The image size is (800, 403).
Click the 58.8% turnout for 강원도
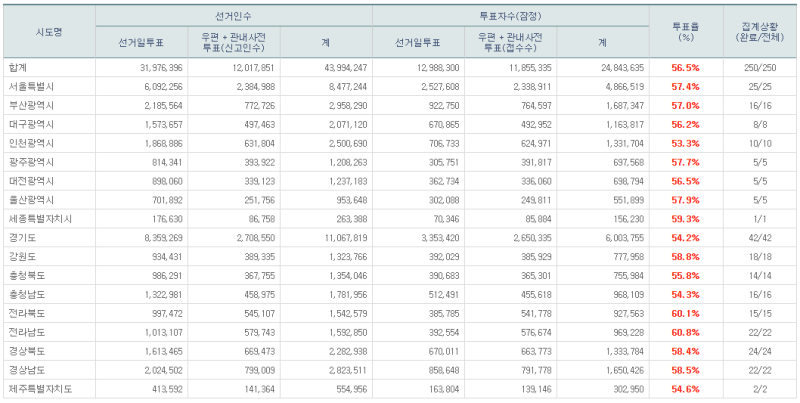click(685, 257)
